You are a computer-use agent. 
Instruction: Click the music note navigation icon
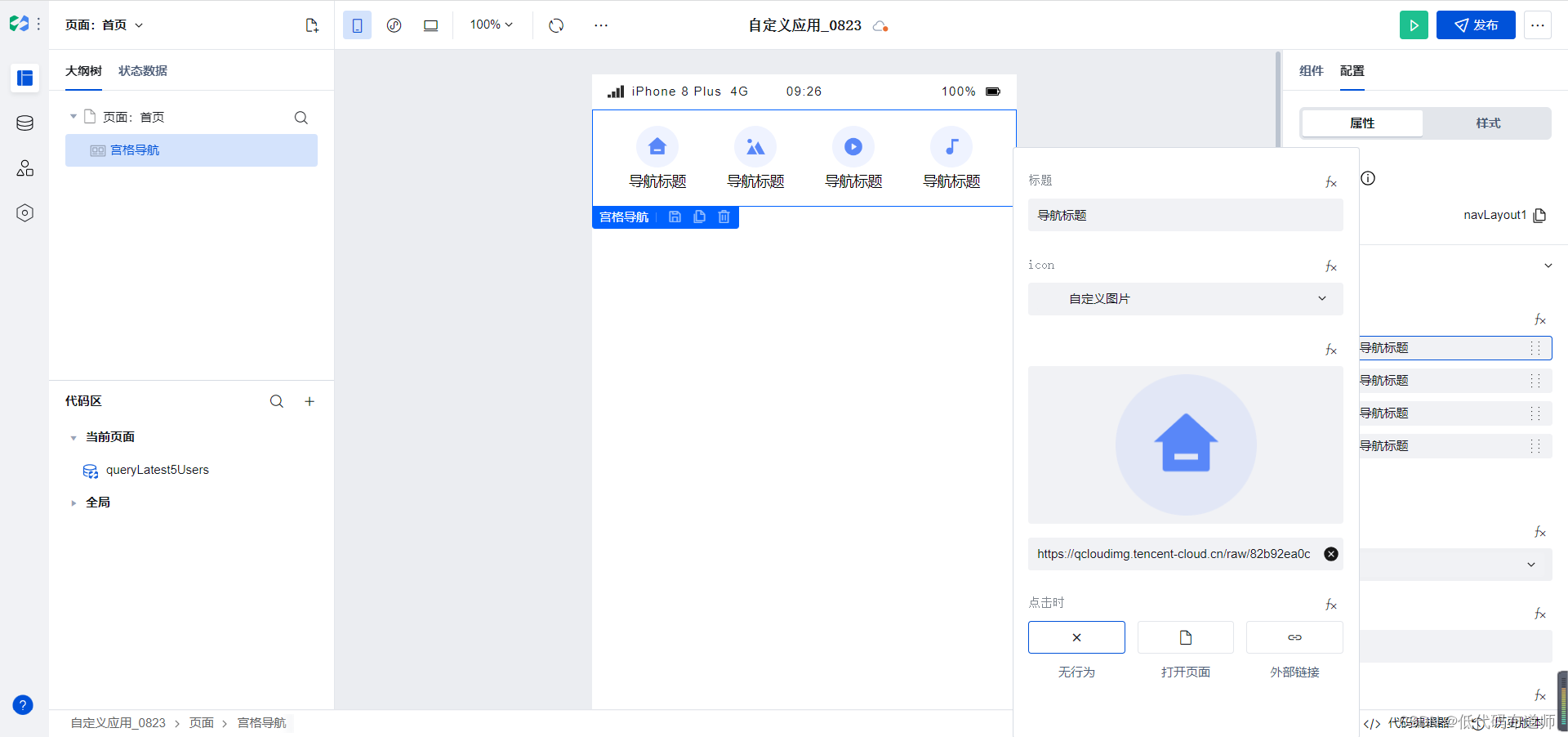click(951, 147)
